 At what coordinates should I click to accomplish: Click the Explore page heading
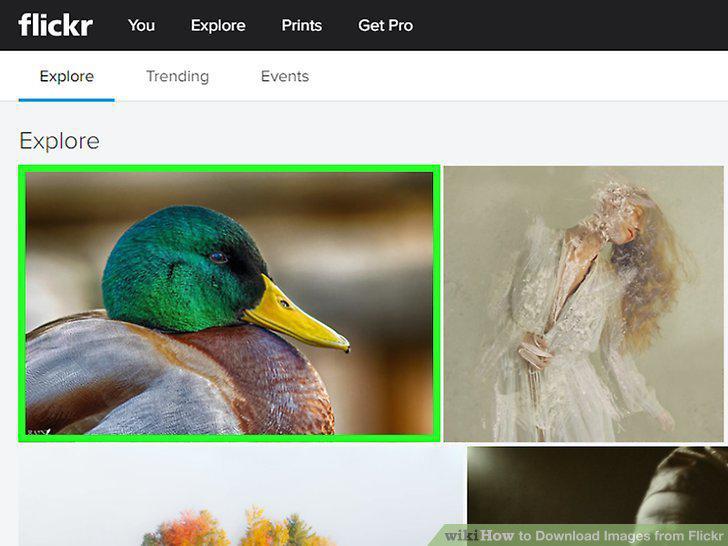tap(59, 141)
